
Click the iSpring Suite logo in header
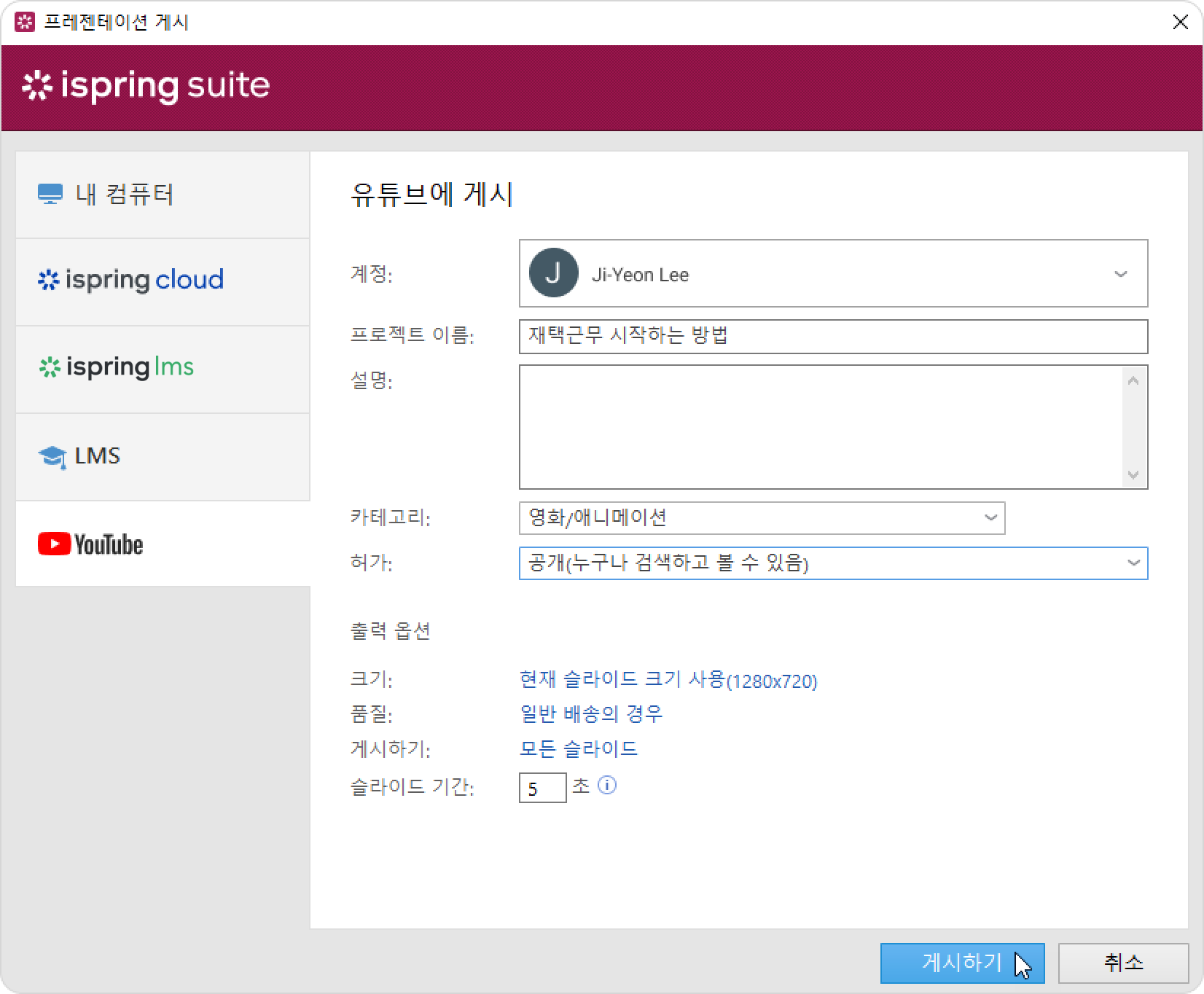pos(146,86)
